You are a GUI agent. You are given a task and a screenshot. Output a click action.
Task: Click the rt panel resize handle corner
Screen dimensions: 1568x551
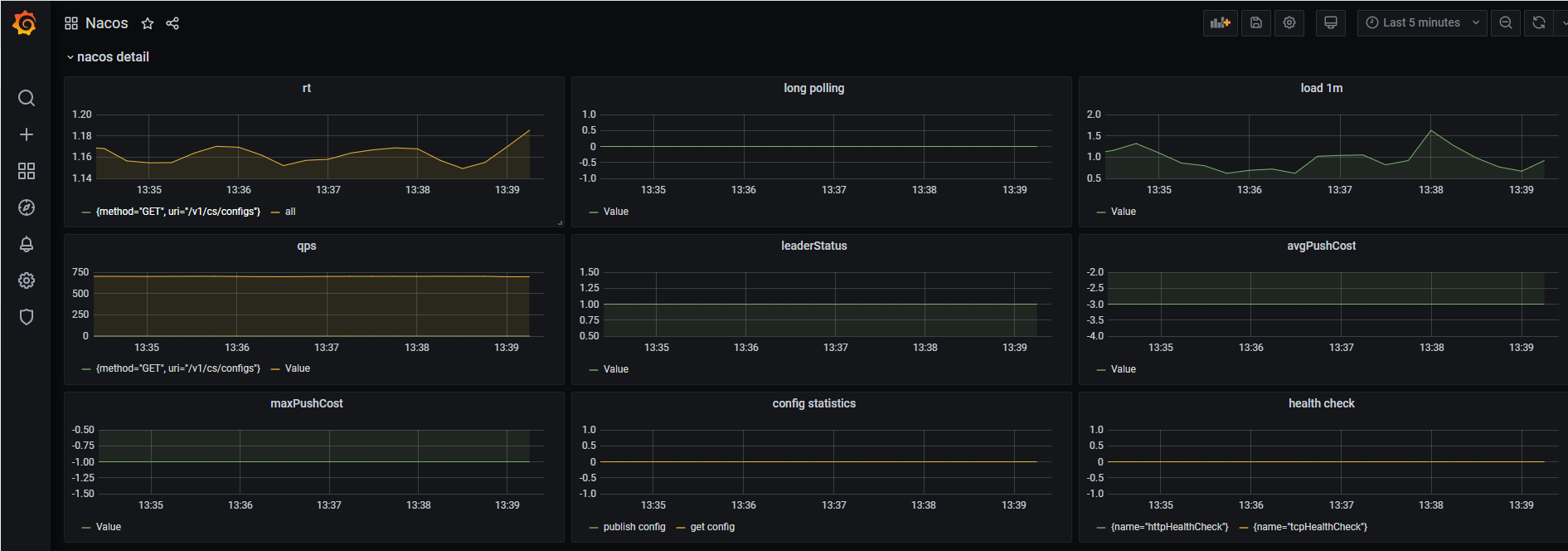(x=561, y=222)
